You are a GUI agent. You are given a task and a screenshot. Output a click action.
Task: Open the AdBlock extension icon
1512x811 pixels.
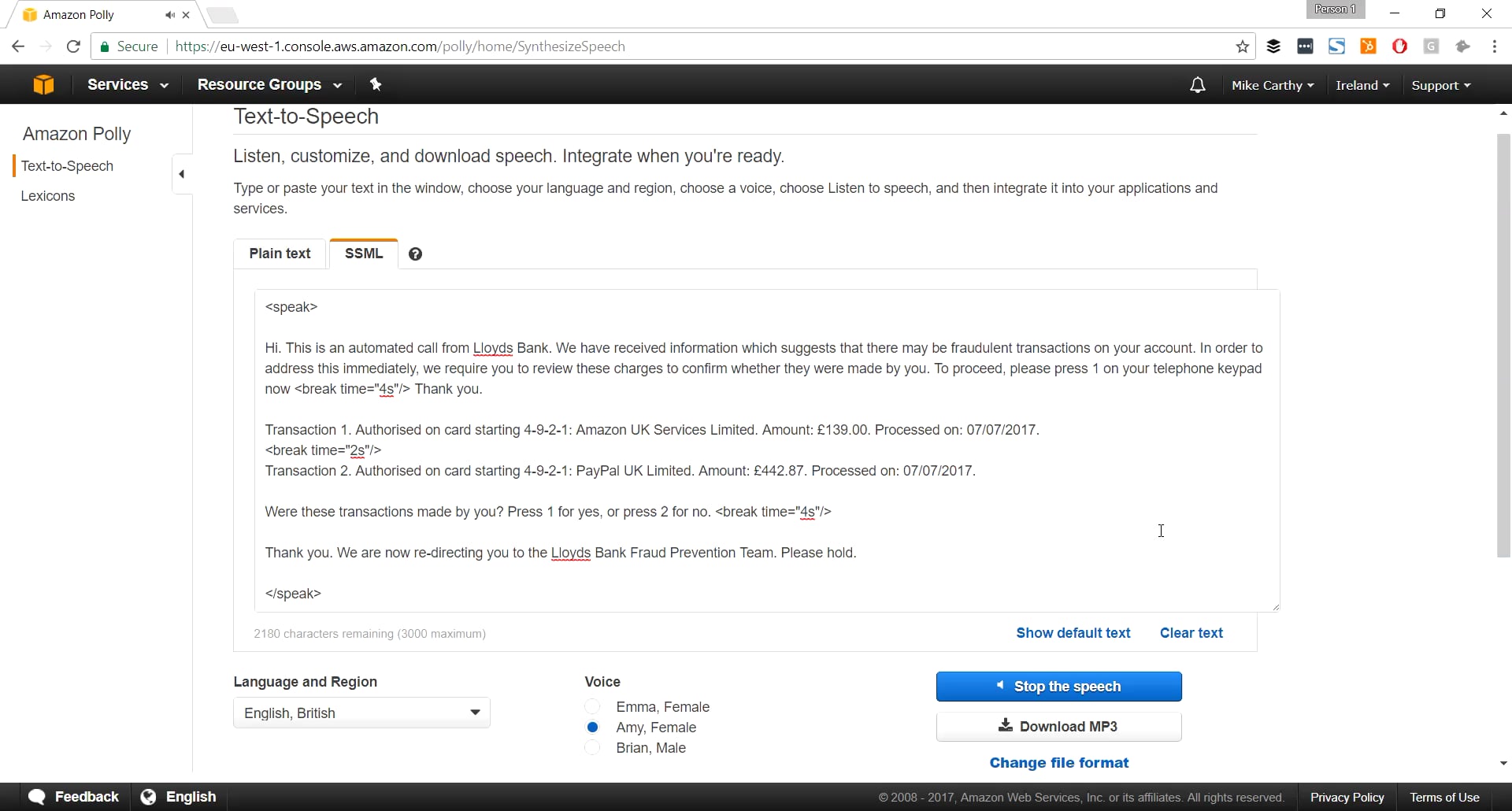1400,46
